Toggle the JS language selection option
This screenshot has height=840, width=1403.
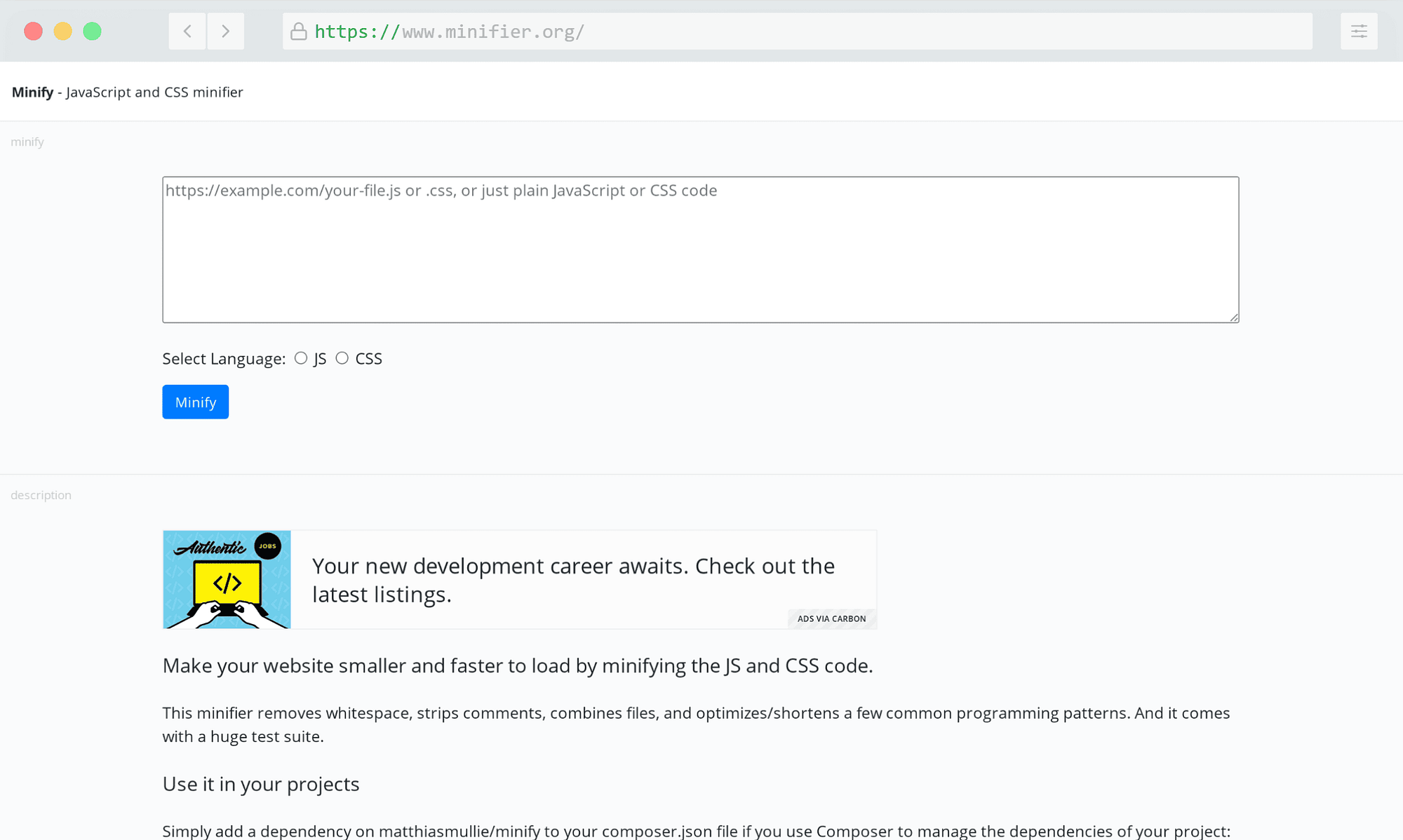click(x=300, y=357)
